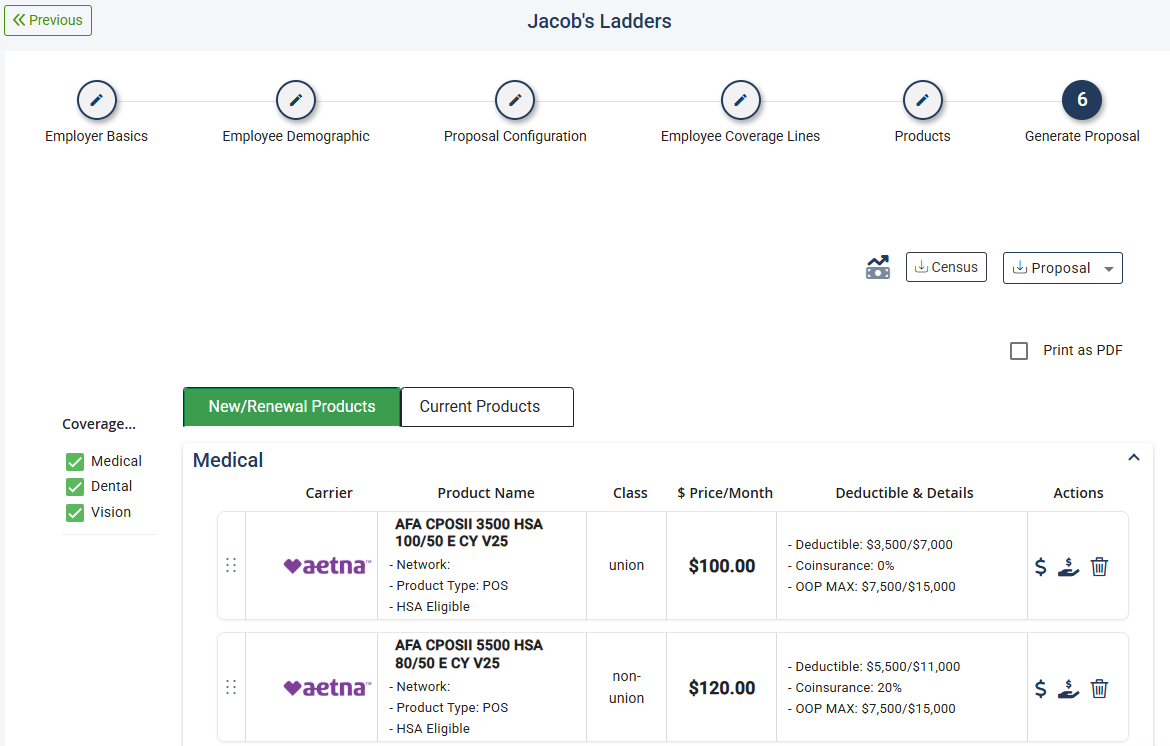Click the Employee Demographic step label
Image resolution: width=1170 pixels, height=746 pixels.
[295, 137]
